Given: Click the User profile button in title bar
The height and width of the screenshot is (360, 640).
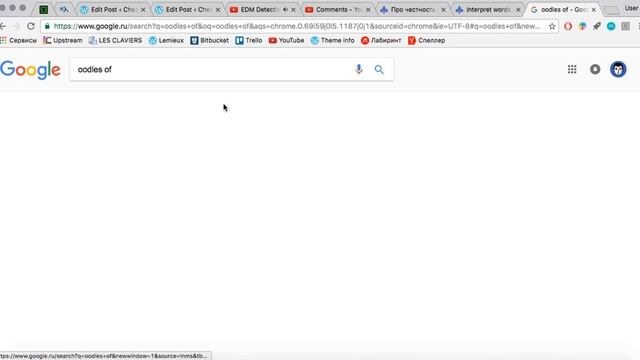Looking at the screenshot, I should tap(632, 8).
